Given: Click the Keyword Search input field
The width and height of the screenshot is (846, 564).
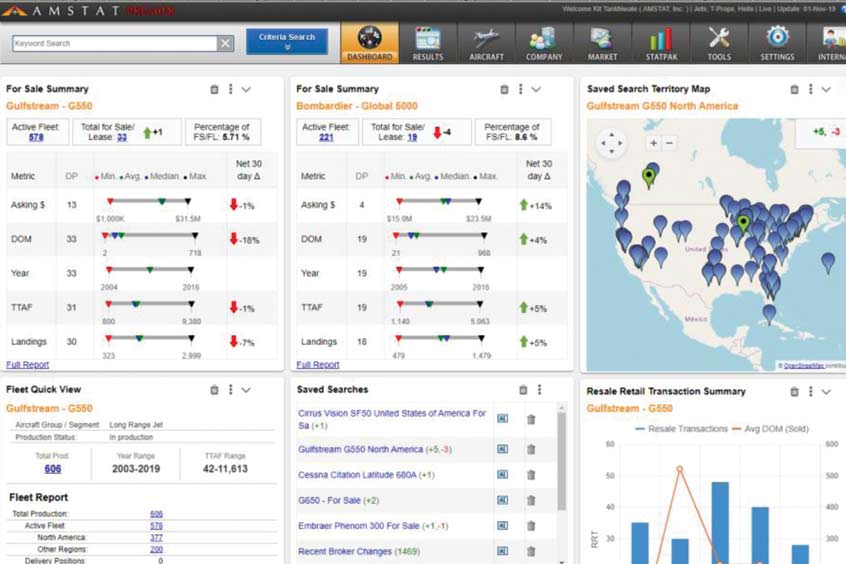Looking at the screenshot, I should 115,44.
